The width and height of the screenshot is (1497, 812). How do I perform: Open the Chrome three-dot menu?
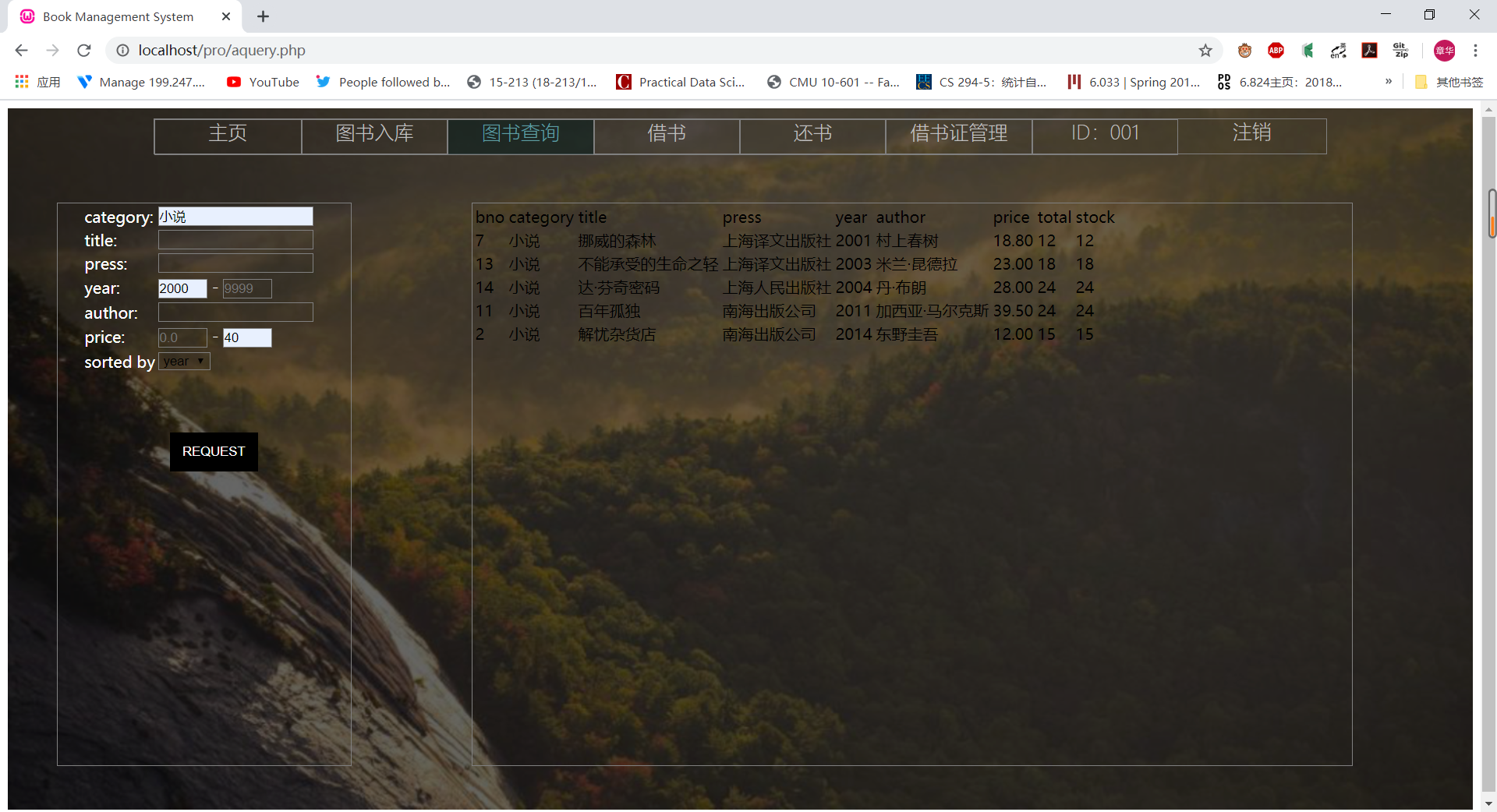point(1475,51)
